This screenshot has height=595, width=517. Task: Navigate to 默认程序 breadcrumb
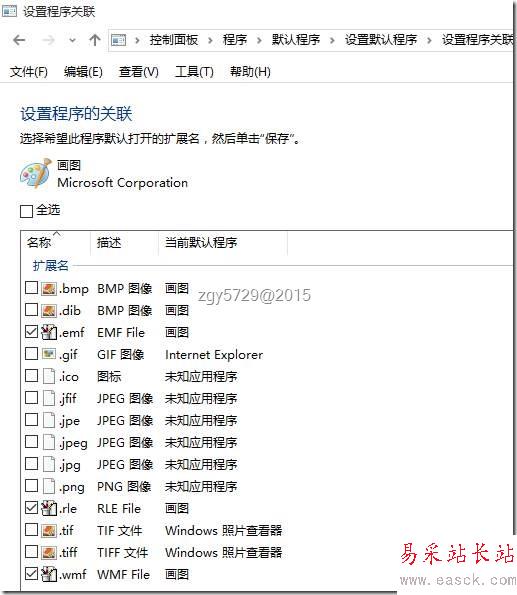(296, 40)
